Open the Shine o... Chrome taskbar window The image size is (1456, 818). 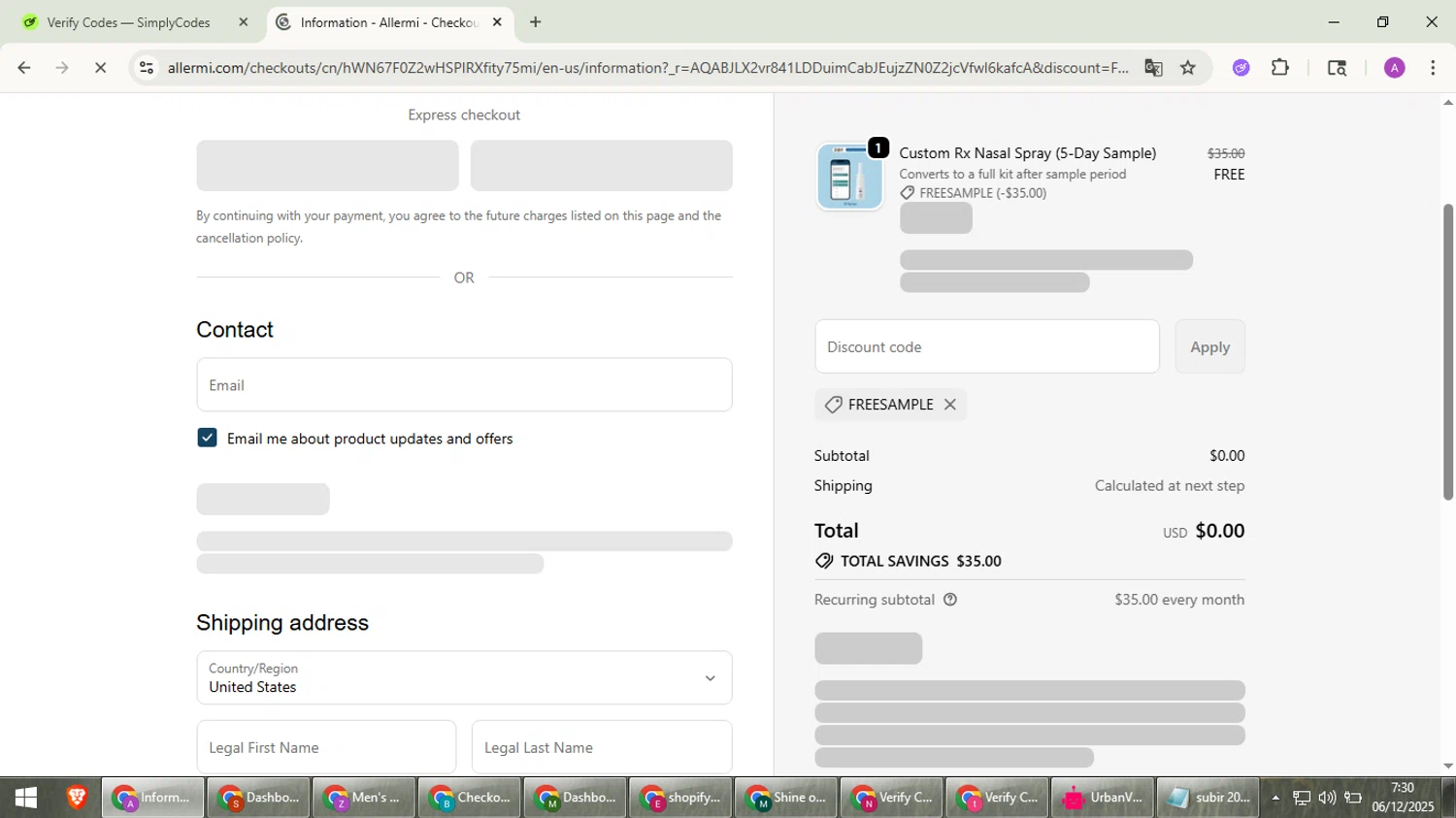pos(785,798)
